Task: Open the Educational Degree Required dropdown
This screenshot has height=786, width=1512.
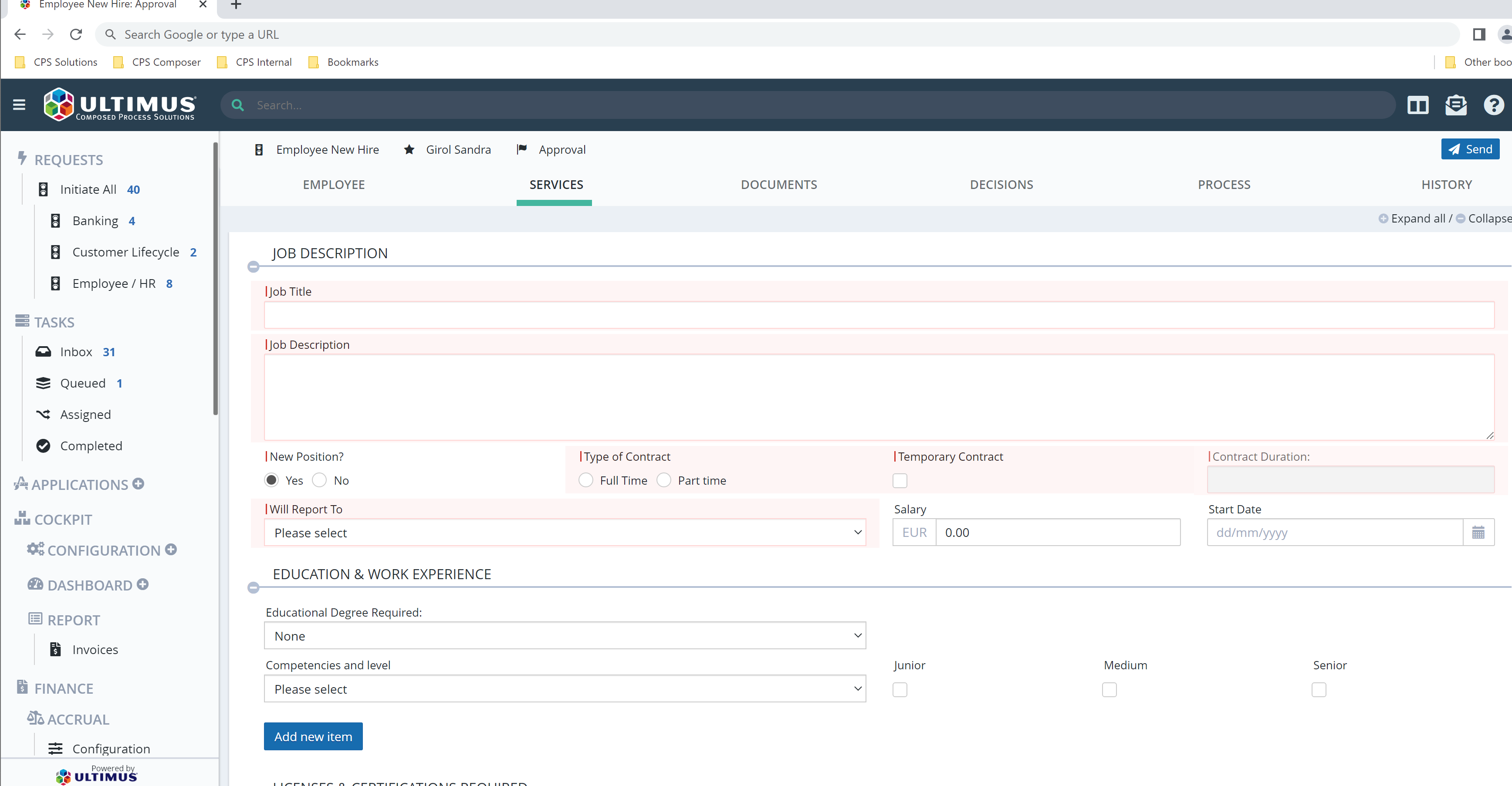Action: (x=565, y=635)
